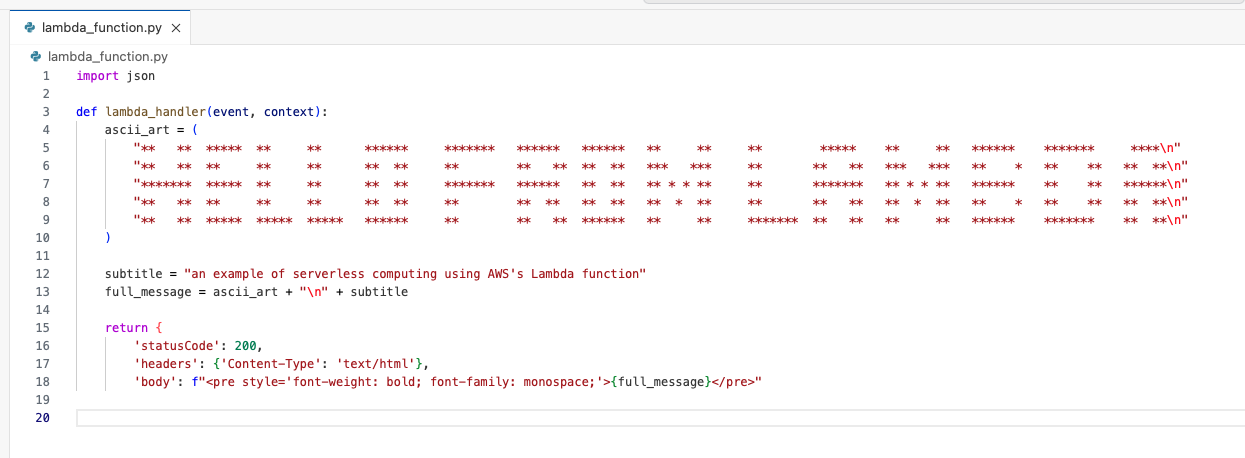Viewport: 1245px width, 458px height.
Task: Click the 'return {' statement
Action: 134,328
